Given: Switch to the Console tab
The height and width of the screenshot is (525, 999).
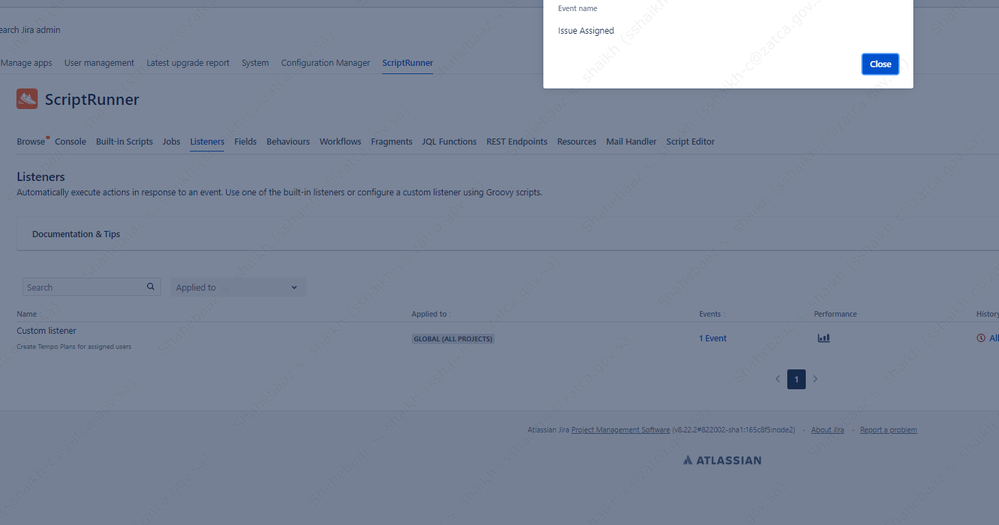Looking at the screenshot, I should (70, 141).
